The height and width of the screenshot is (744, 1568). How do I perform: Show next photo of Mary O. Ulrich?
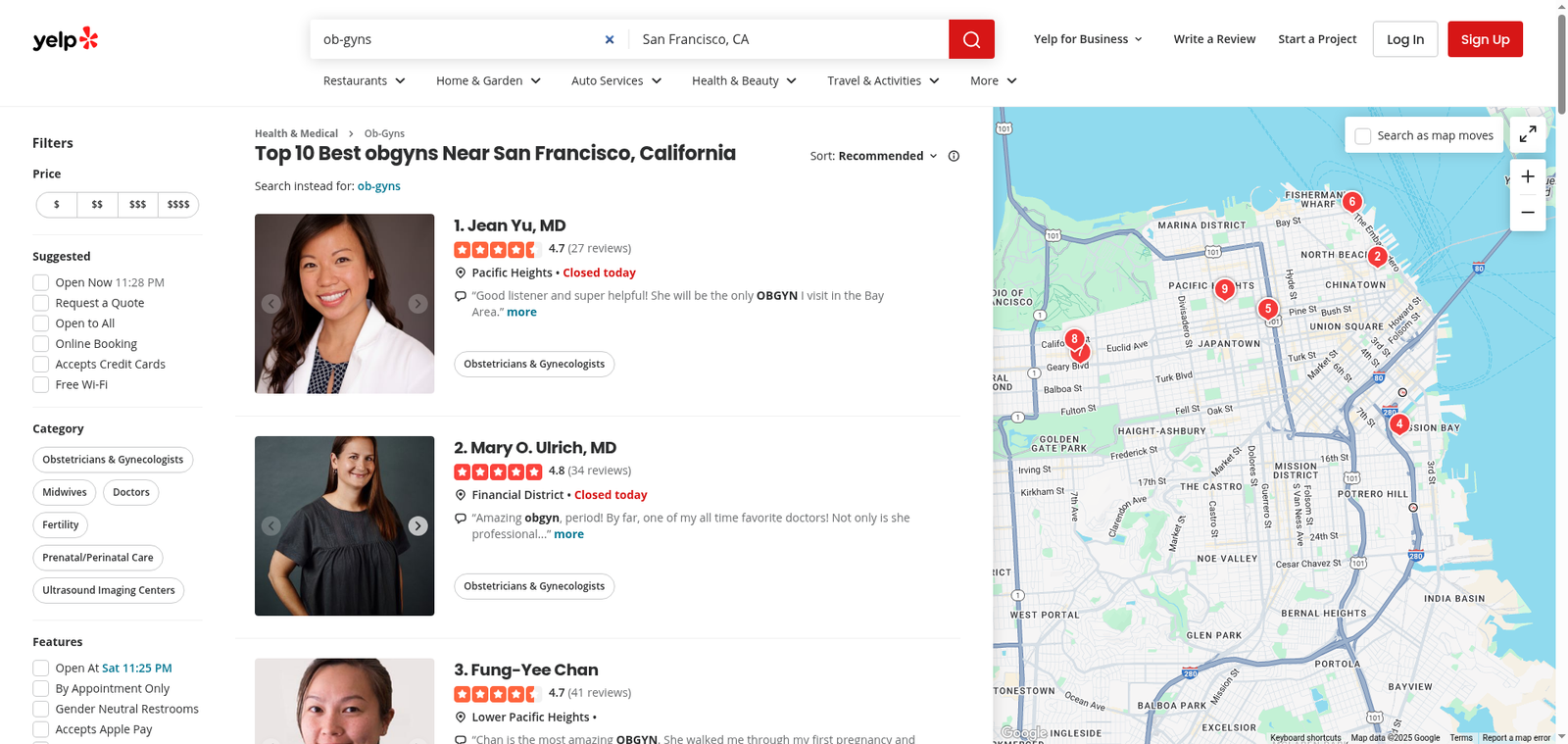(417, 526)
